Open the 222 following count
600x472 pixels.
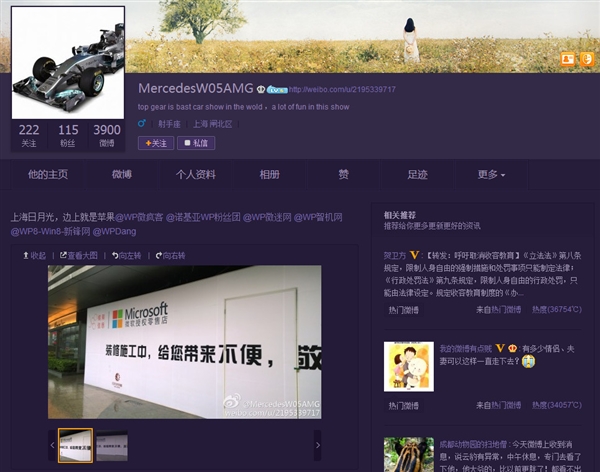29,135
